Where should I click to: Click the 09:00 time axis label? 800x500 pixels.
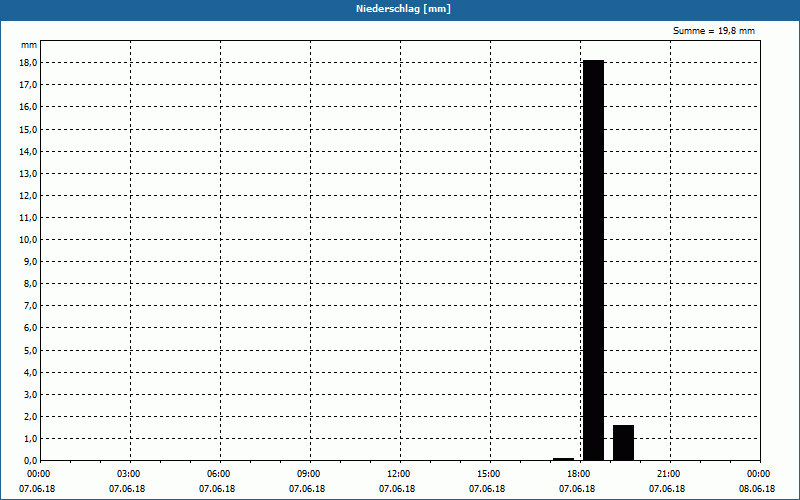[x=309, y=474]
